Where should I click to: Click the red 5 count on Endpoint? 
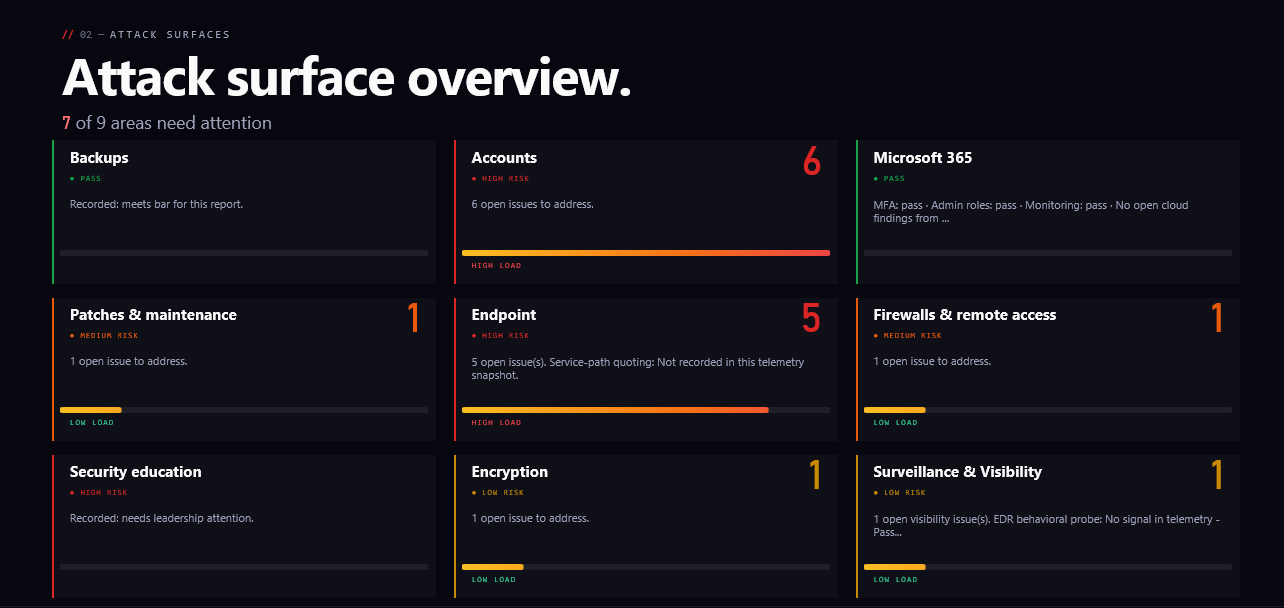click(x=811, y=318)
